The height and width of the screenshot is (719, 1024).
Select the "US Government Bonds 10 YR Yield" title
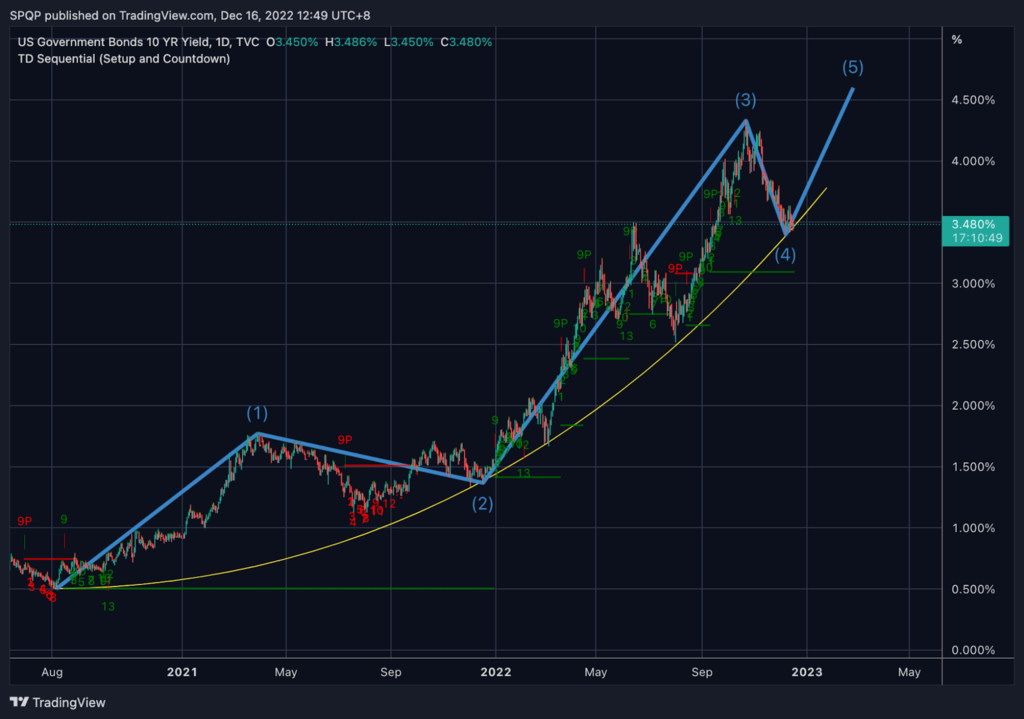[x=114, y=42]
